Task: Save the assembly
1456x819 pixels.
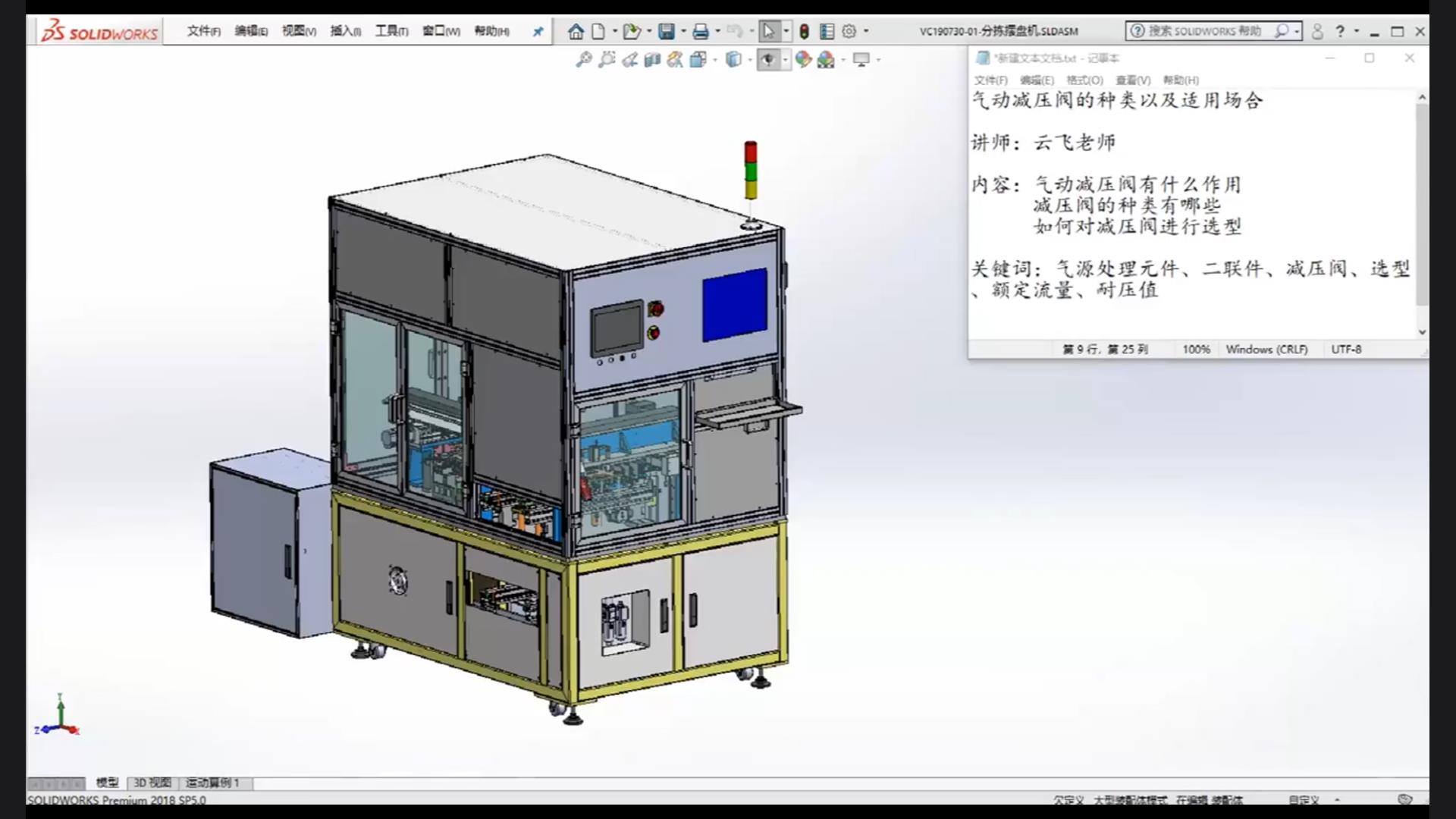Action: [666, 31]
